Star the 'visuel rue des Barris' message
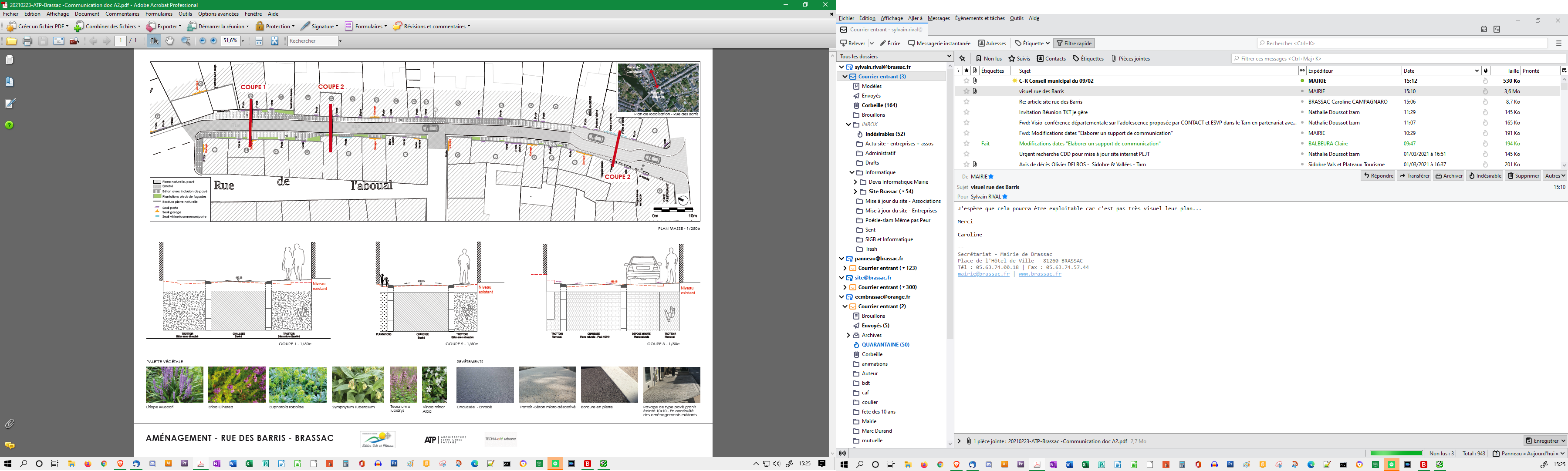Viewport: 1568px width, 471px height. [966, 91]
